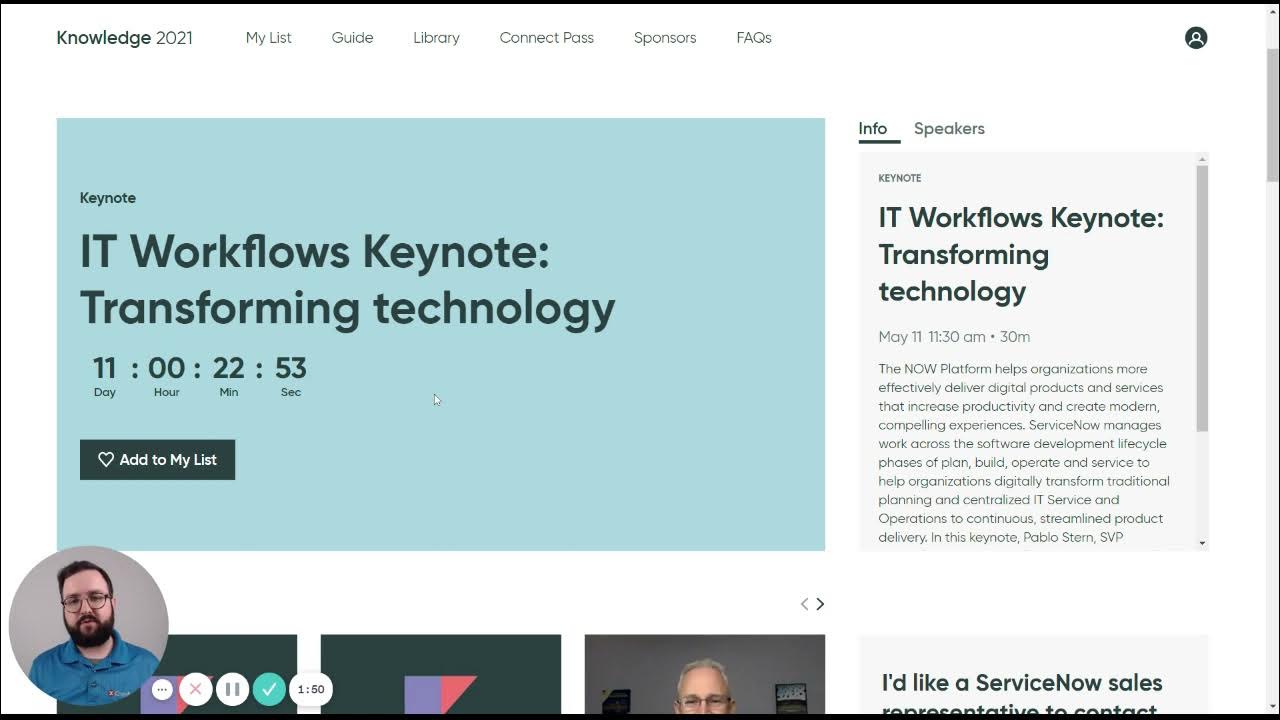Click the IT Workflows Keynote banner title

click(347, 279)
